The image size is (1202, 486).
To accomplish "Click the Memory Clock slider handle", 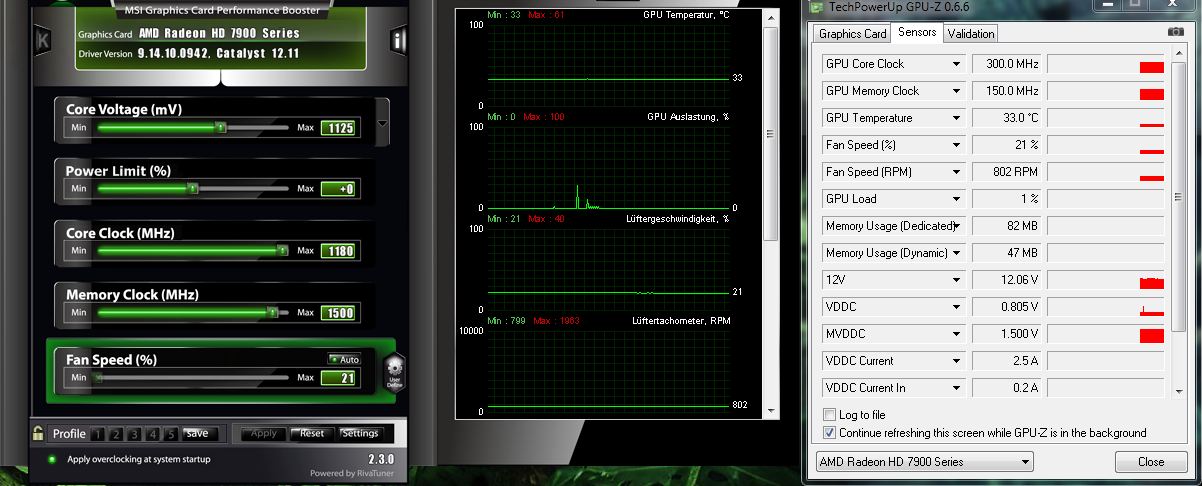I will (272, 312).
